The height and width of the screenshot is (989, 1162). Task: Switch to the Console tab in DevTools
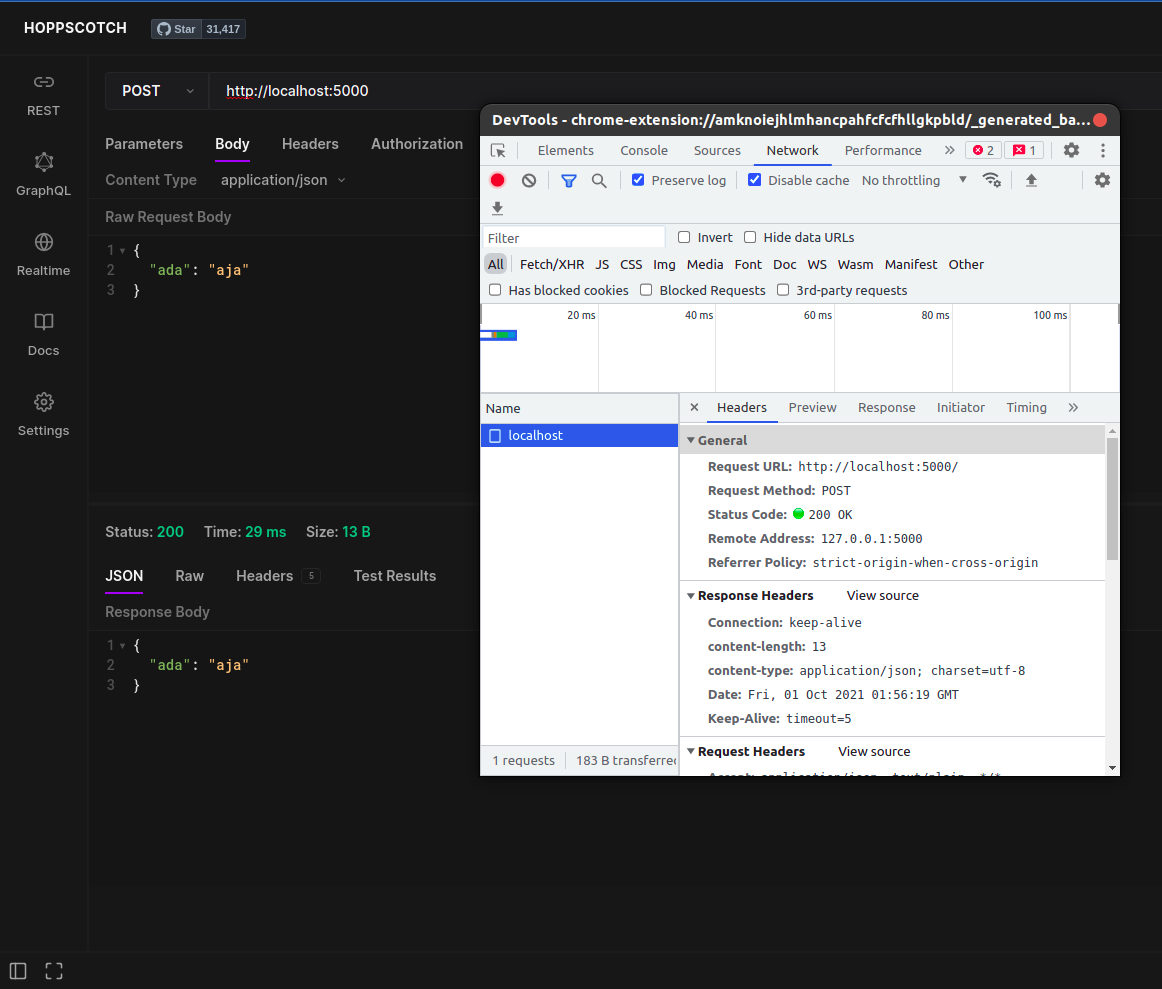click(643, 150)
